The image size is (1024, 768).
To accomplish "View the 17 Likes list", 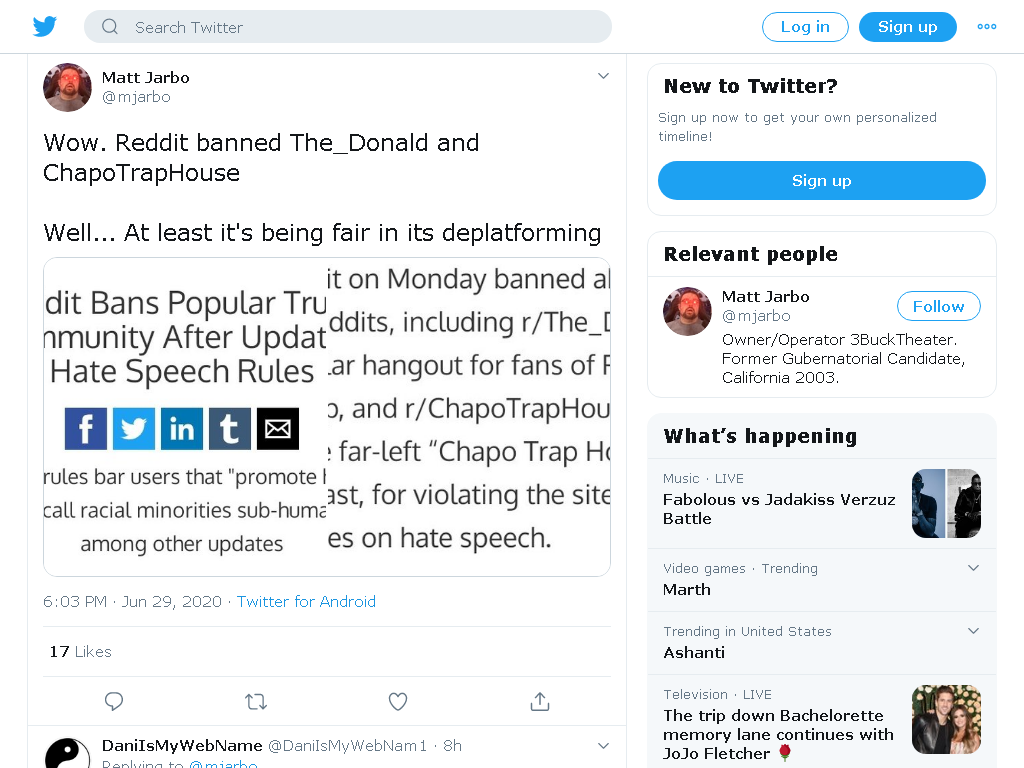I will [80, 652].
